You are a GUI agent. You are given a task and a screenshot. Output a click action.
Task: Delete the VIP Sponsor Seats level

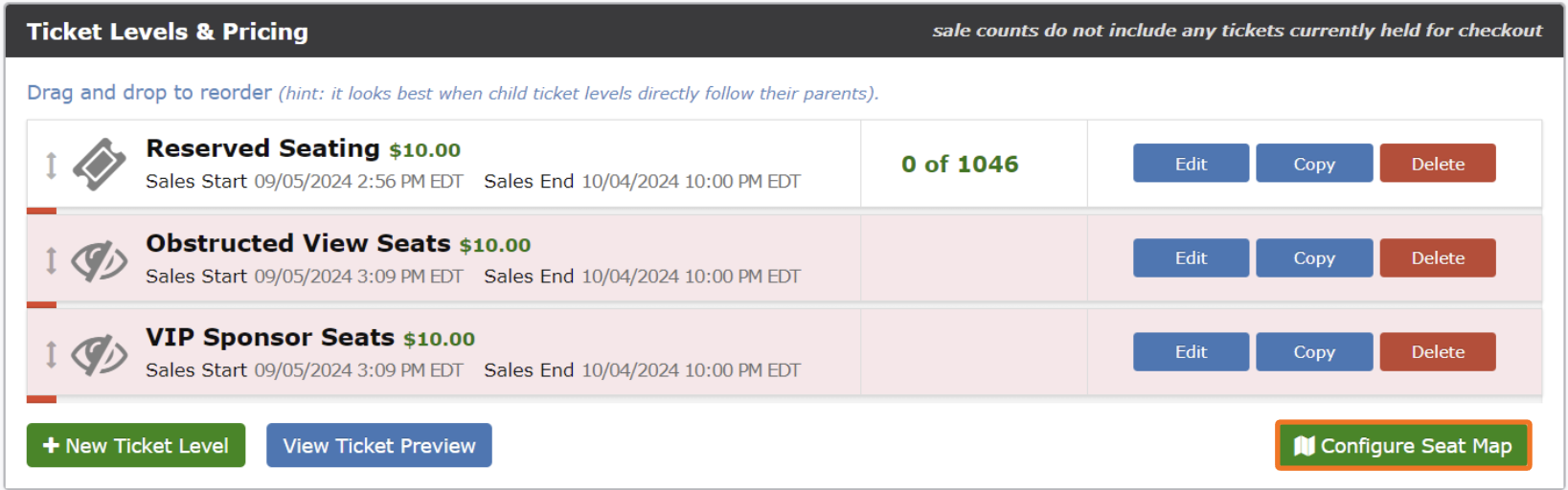pyautogui.click(x=1437, y=351)
